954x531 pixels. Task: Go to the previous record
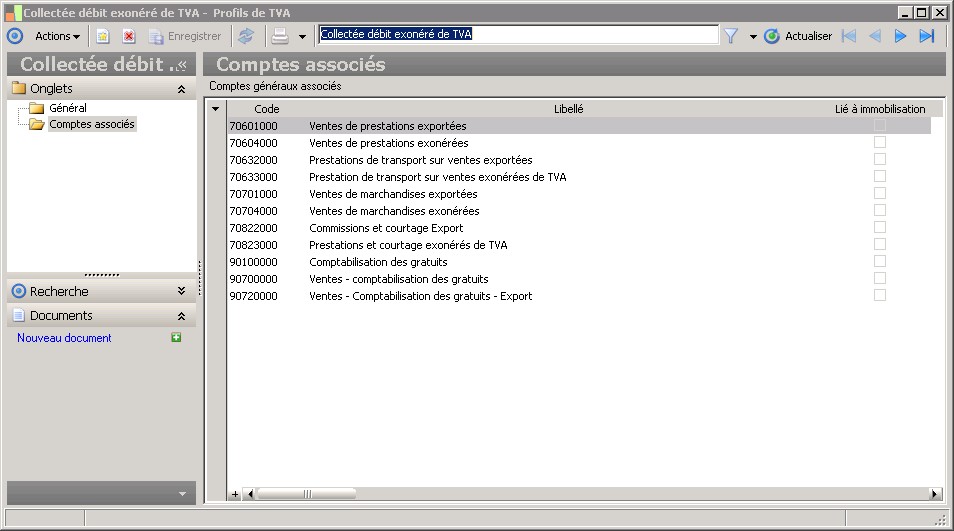point(875,36)
